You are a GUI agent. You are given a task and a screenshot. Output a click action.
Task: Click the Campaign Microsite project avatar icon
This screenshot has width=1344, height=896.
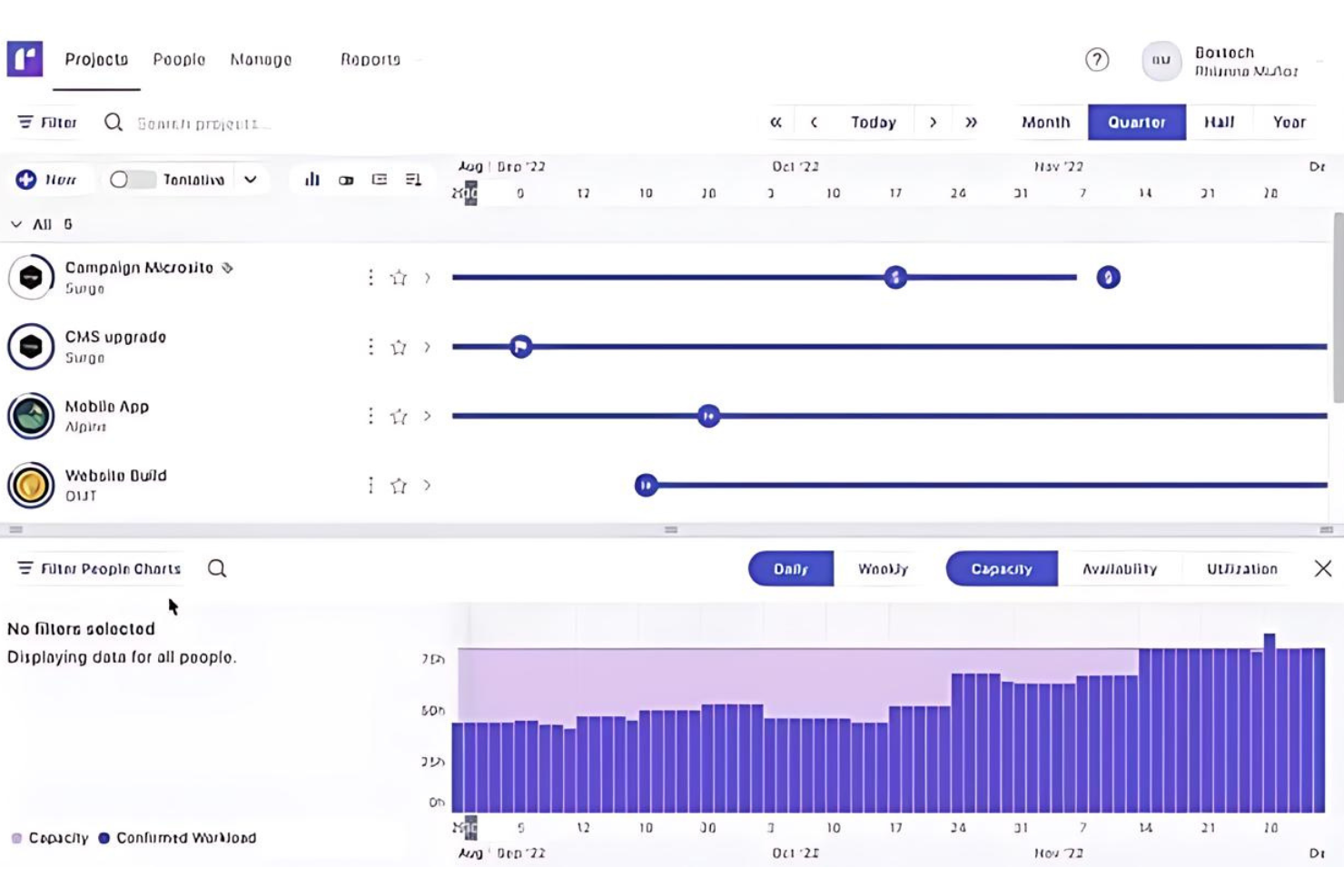point(31,277)
